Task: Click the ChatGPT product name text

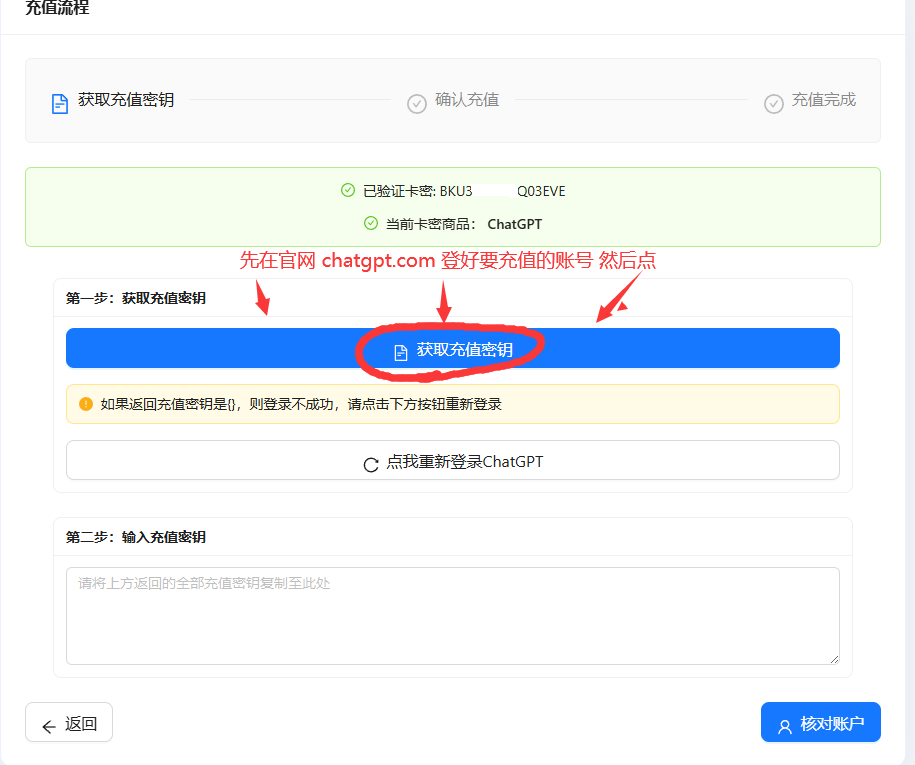Action: (x=515, y=224)
